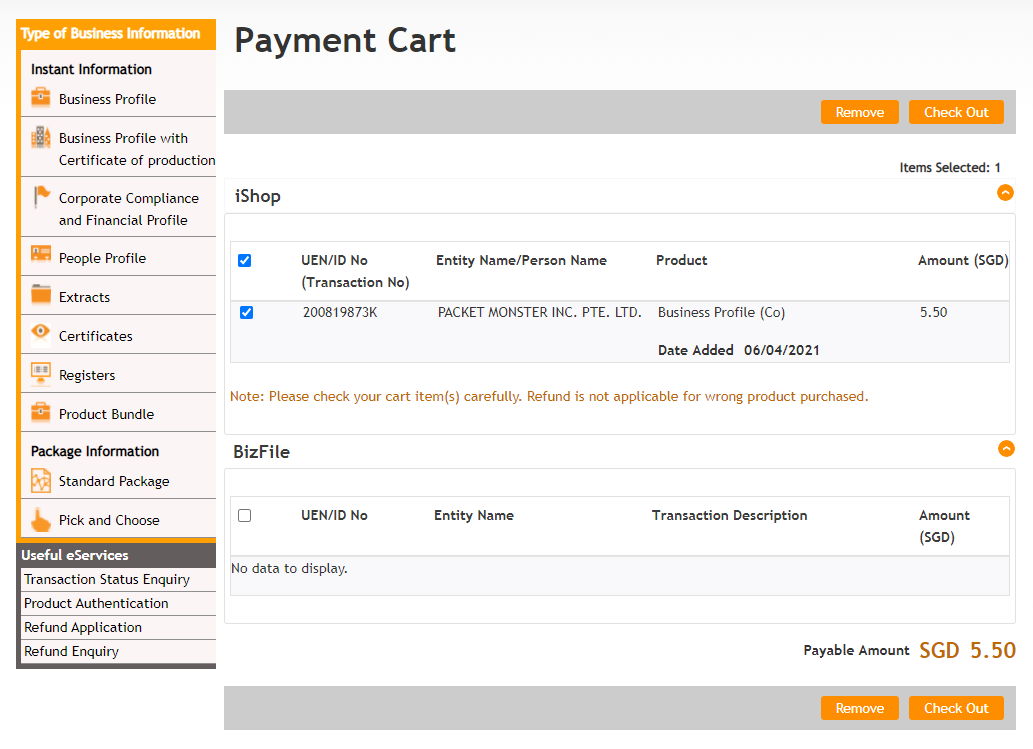Open Product Bundle in the sidebar
1033x749 pixels.
point(106,414)
